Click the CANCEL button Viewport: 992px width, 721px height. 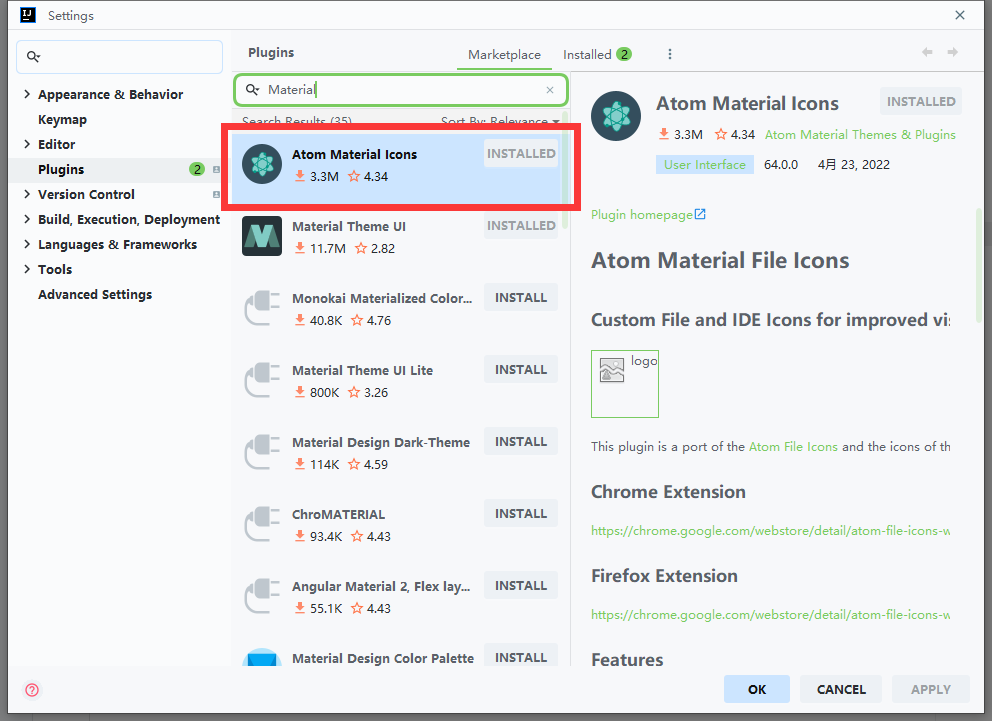point(841,689)
